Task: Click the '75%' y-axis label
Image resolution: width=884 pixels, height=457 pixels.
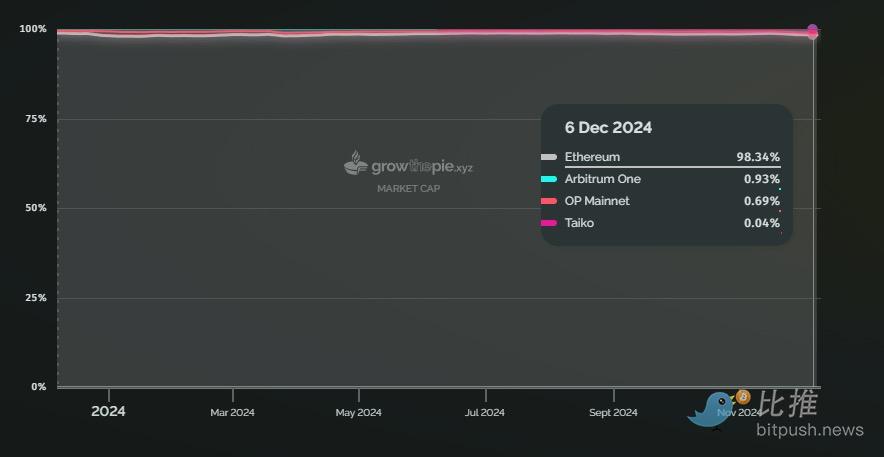Action: pos(35,119)
